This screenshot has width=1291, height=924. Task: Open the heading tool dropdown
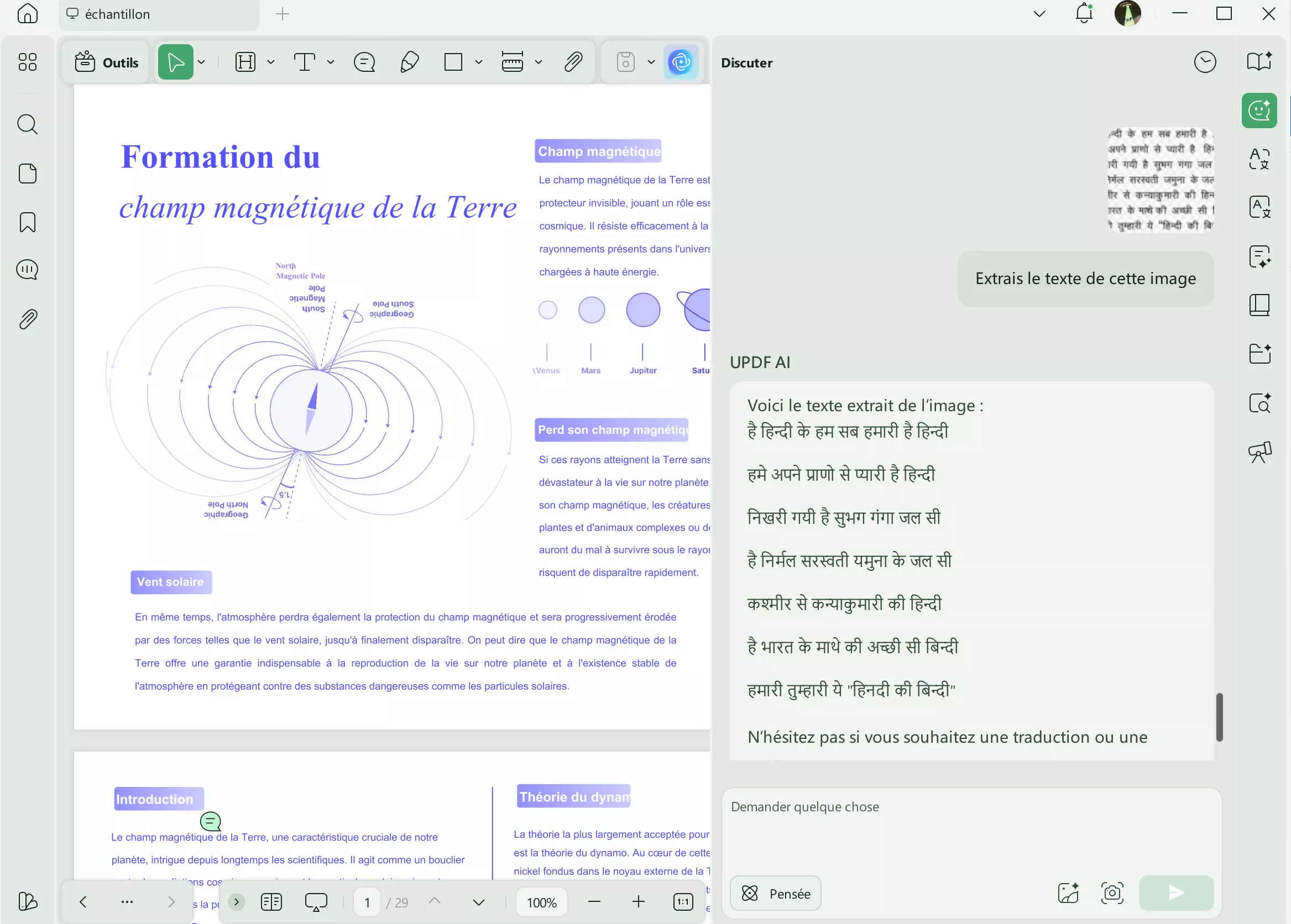(x=271, y=61)
